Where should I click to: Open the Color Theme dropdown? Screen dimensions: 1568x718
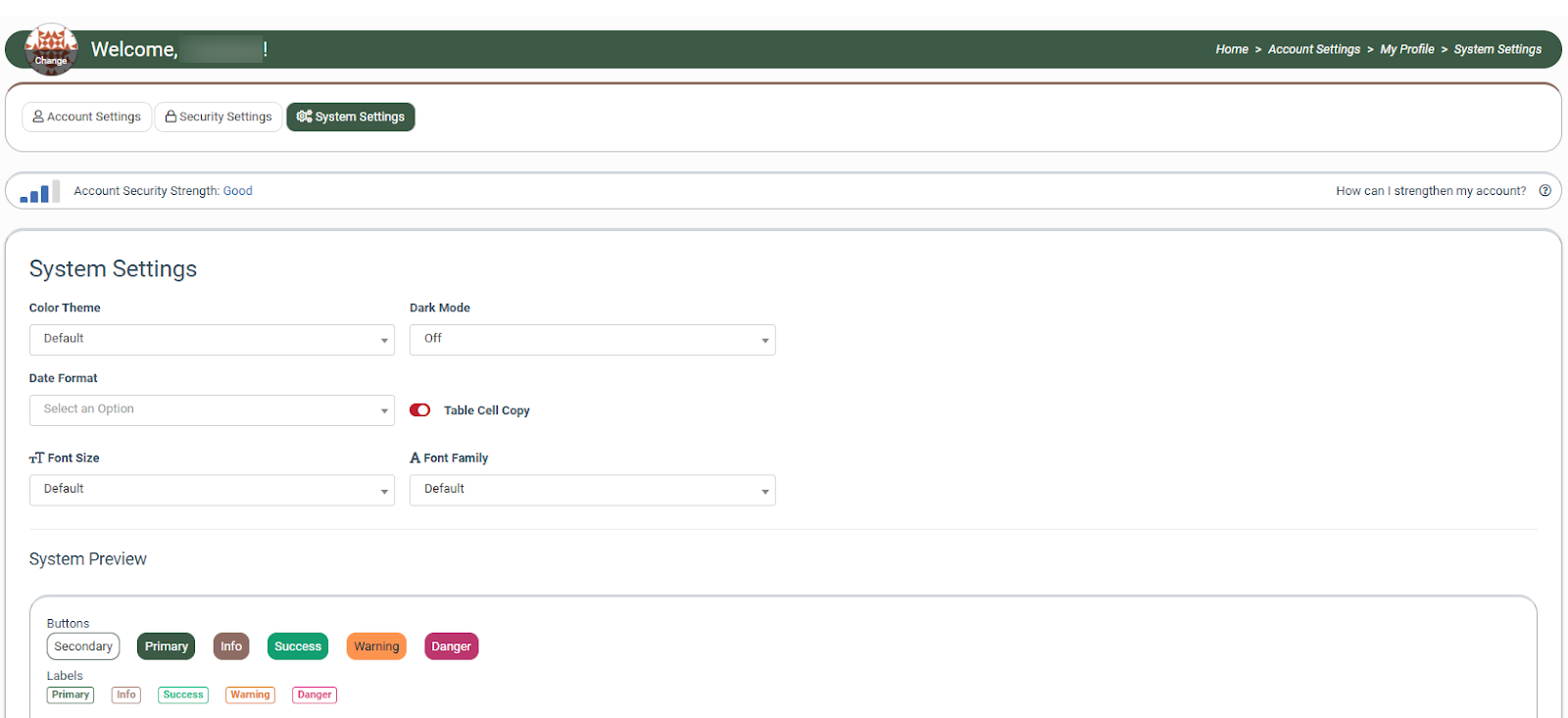pyautogui.click(x=212, y=340)
